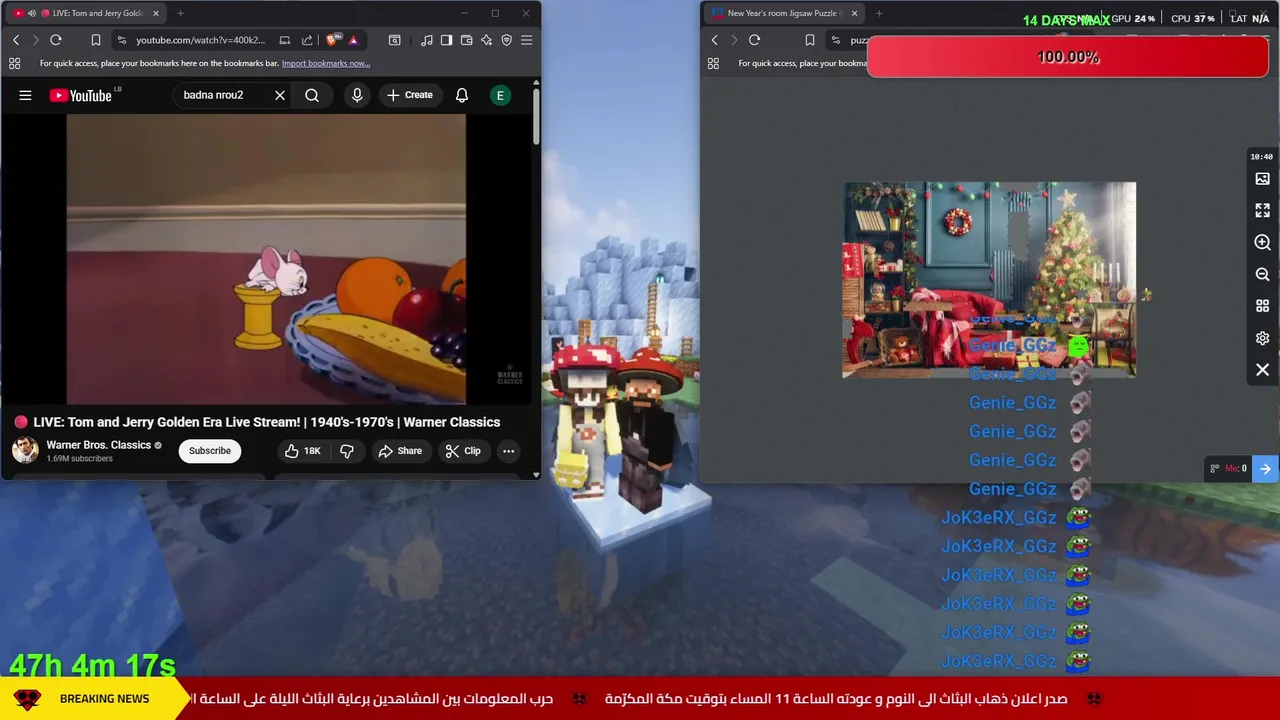
Task: Go back in the YouTube browser window
Action: [x=16, y=40]
